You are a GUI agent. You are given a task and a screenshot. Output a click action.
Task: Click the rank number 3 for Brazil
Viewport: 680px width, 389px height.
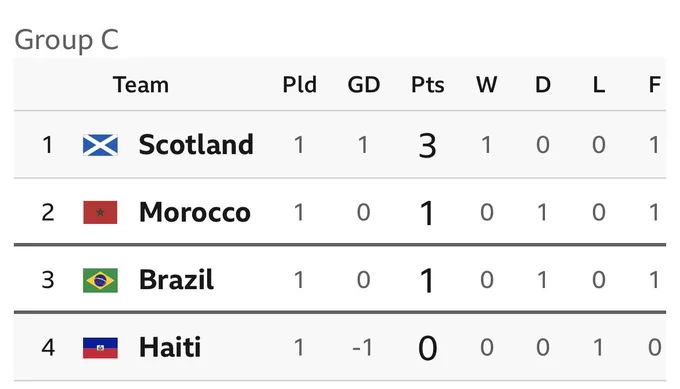pos(48,280)
